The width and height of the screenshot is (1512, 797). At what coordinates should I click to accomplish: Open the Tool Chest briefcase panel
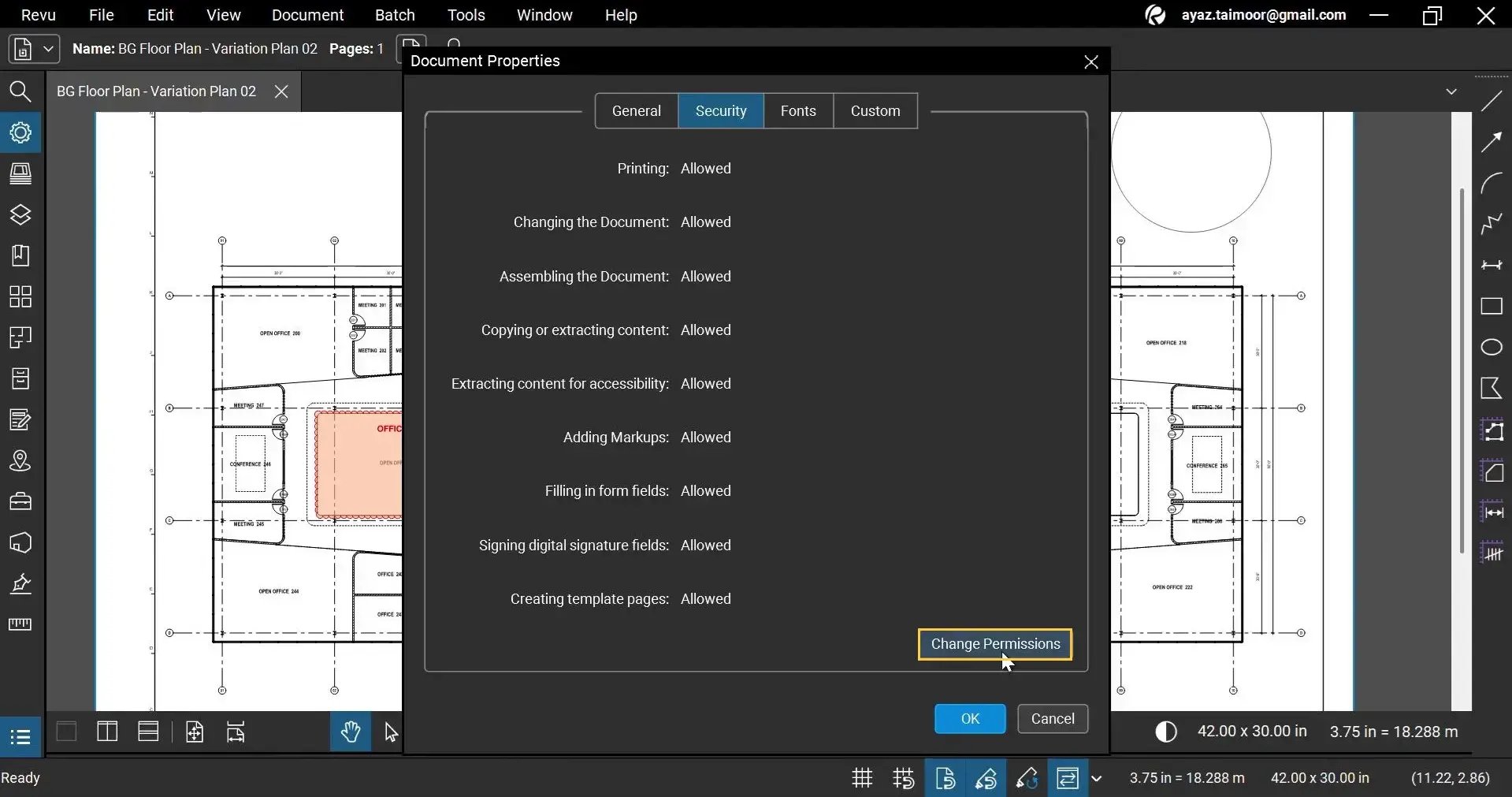click(x=20, y=501)
